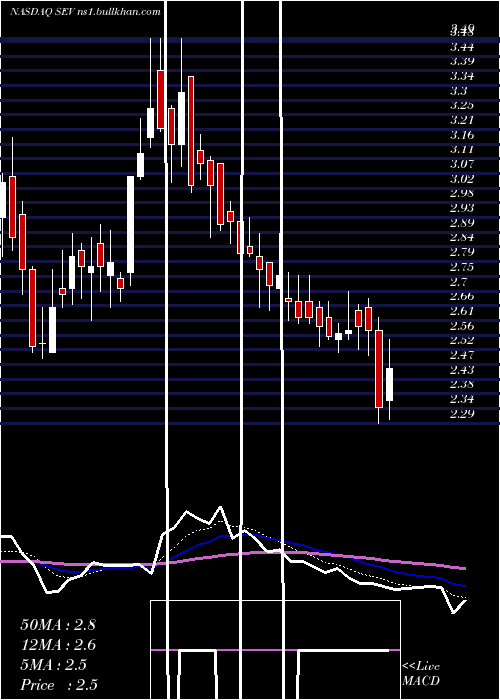500x700 pixels.
Task: Click the 3.07 price axis label
Action: tap(462, 164)
